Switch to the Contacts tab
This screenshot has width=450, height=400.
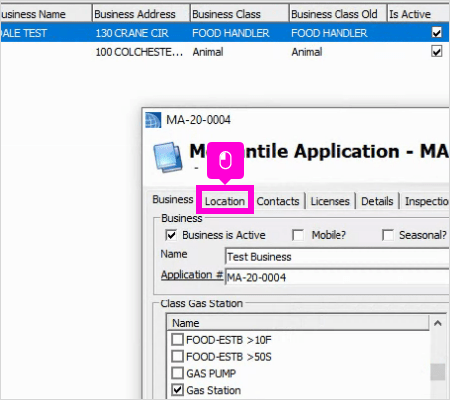point(278,201)
